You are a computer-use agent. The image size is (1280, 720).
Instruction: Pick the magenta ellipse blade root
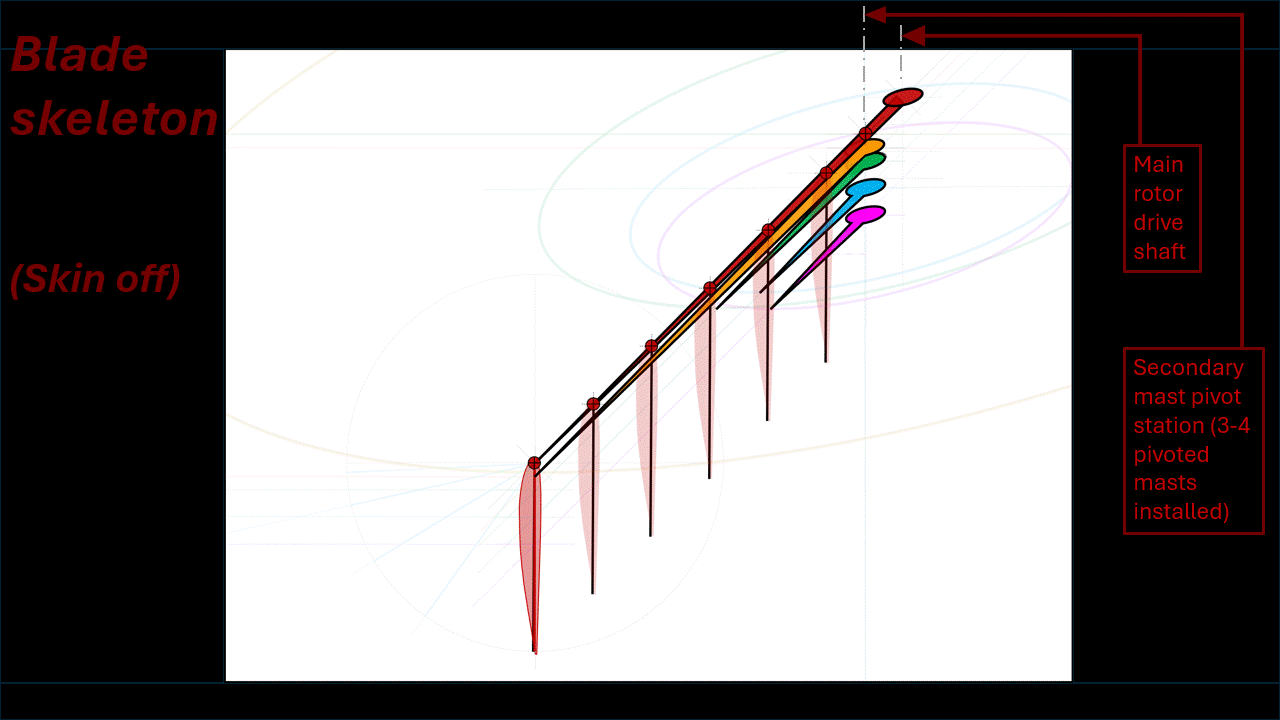[x=866, y=215]
